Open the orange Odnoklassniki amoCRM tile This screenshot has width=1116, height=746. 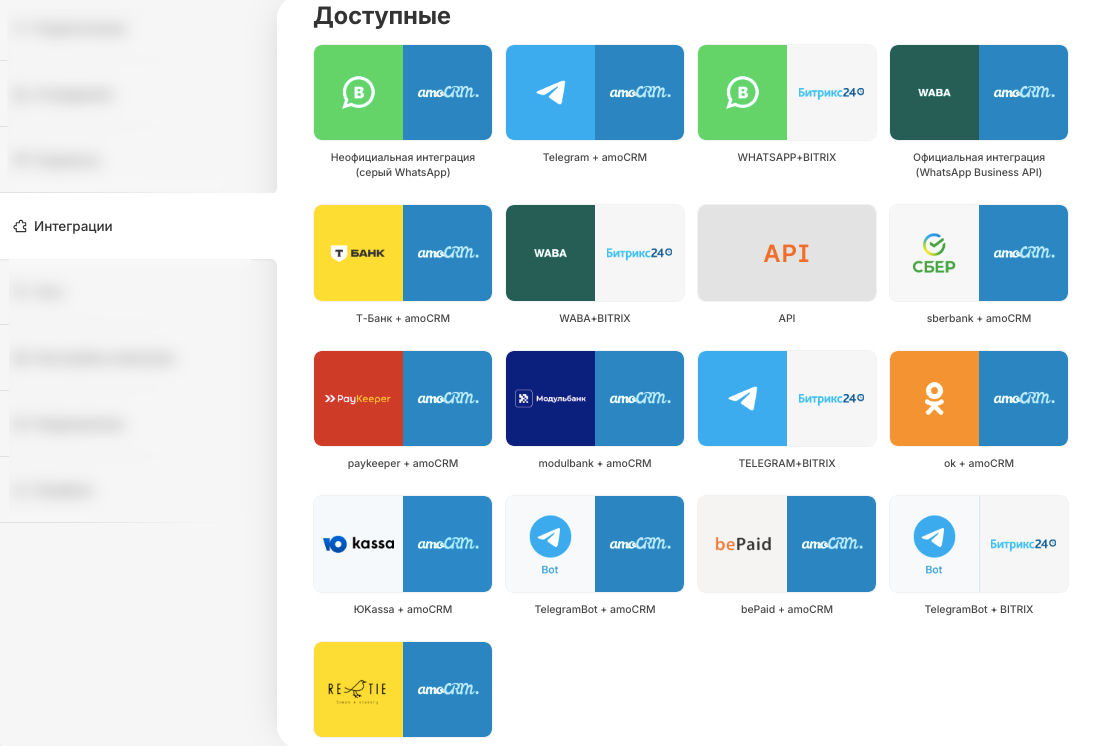(x=979, y=398)
